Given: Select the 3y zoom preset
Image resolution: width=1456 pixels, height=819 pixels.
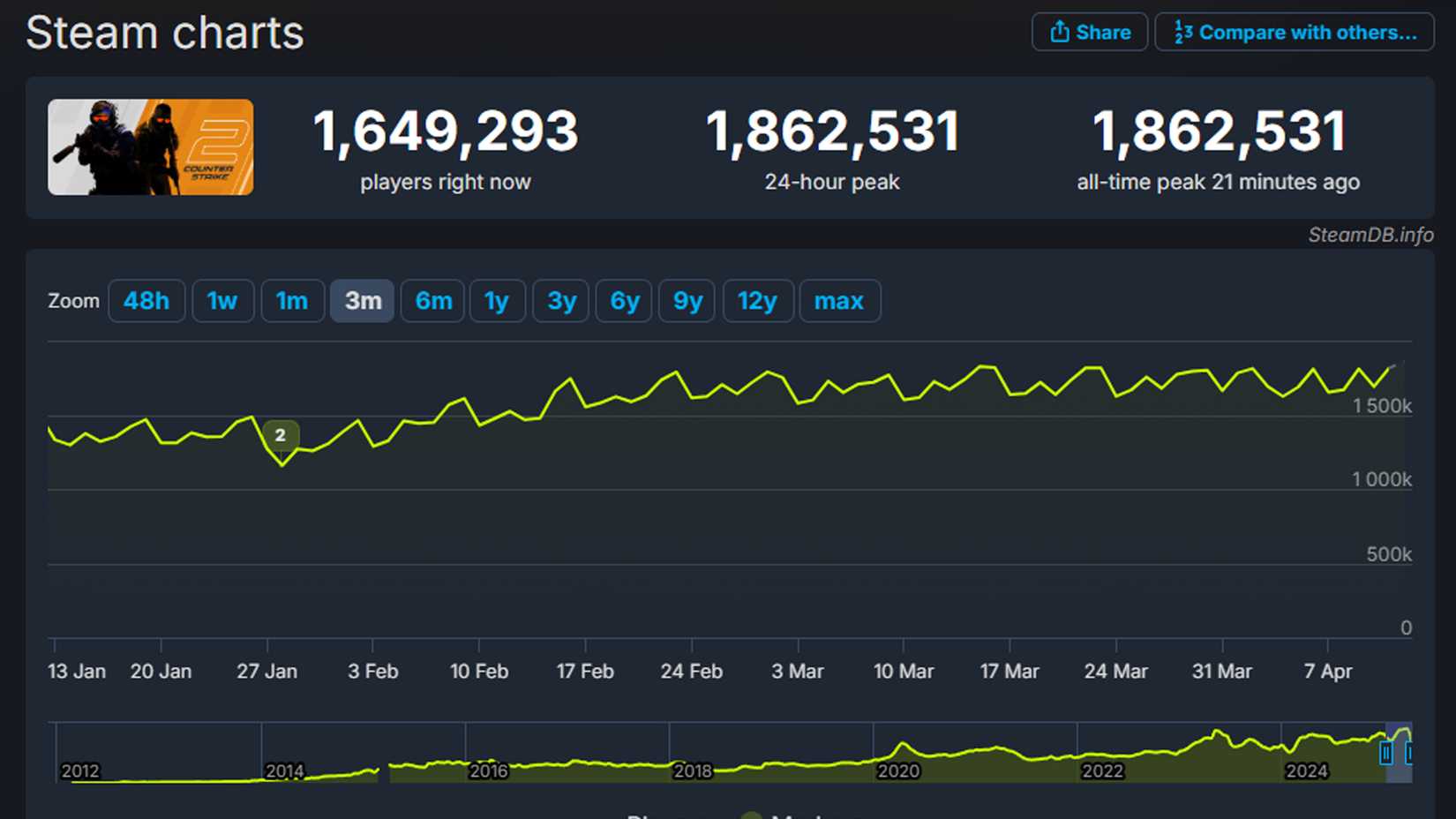Looking at the screenshot, I should pos(560,300).
